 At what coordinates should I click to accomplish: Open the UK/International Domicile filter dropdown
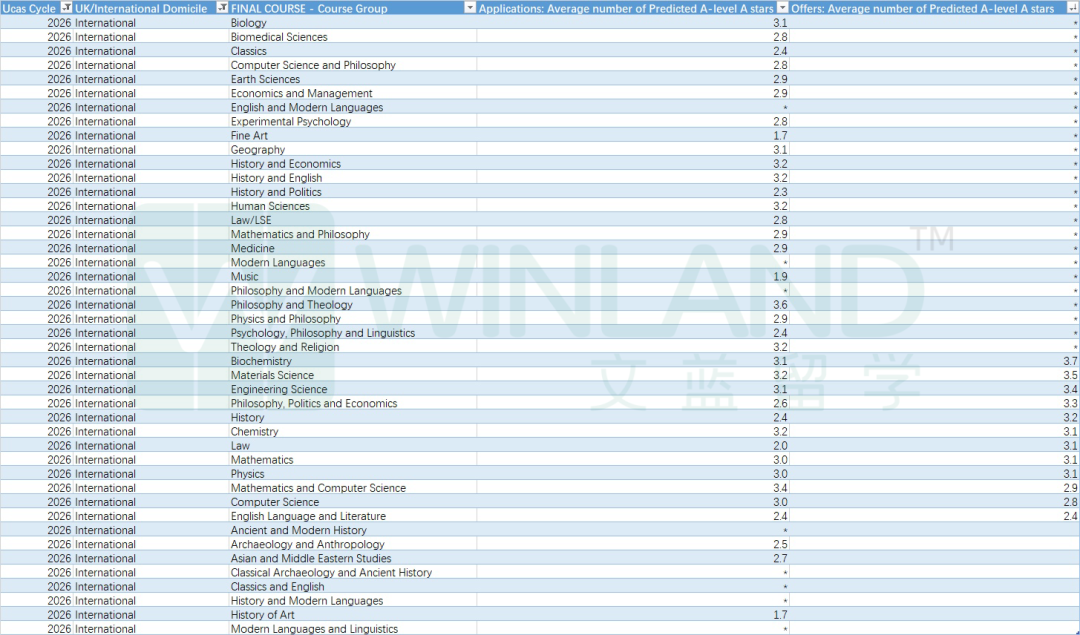pos(222,8)
